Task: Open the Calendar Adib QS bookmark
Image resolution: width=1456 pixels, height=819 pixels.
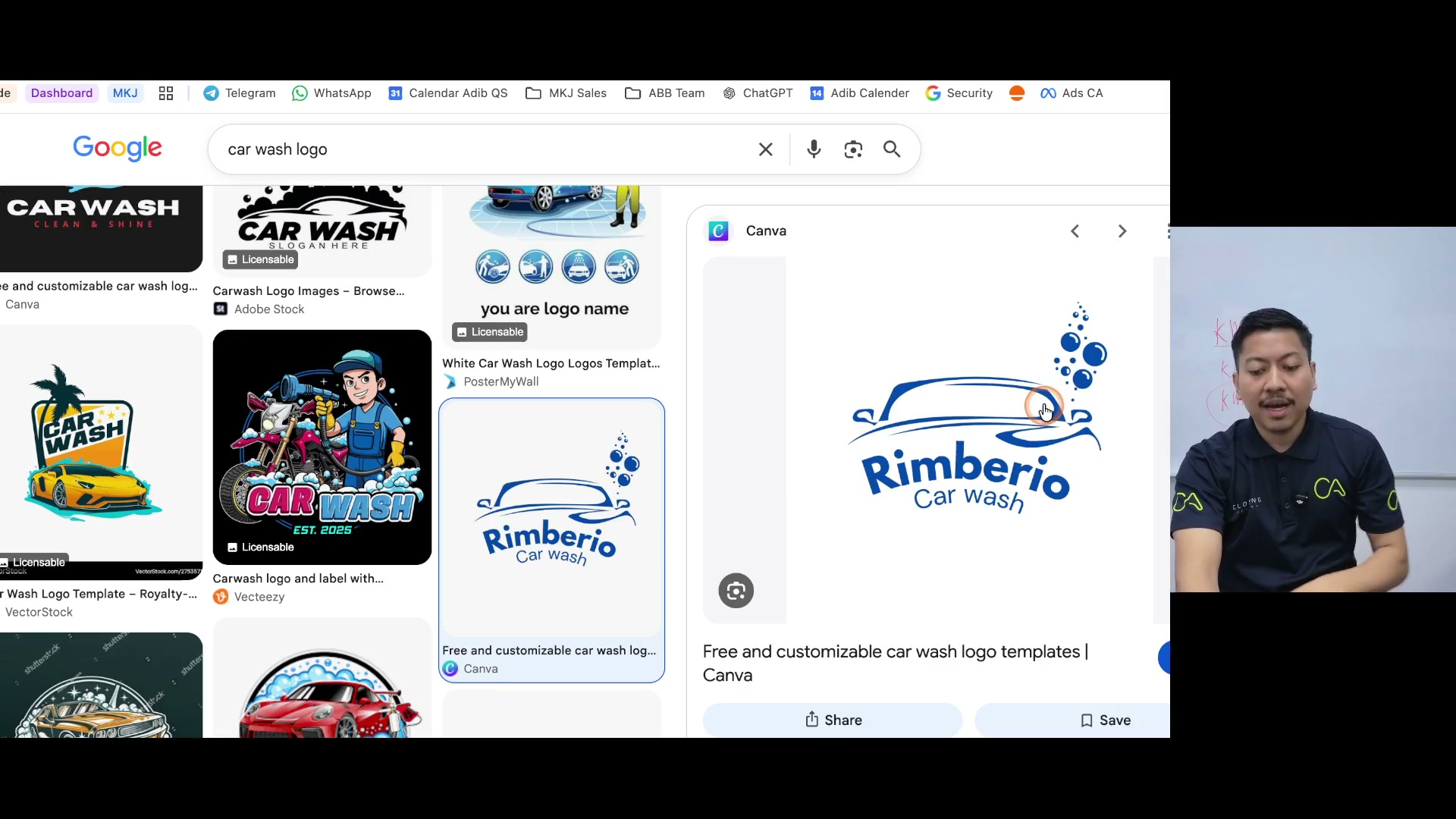Action: coord(448,93)
